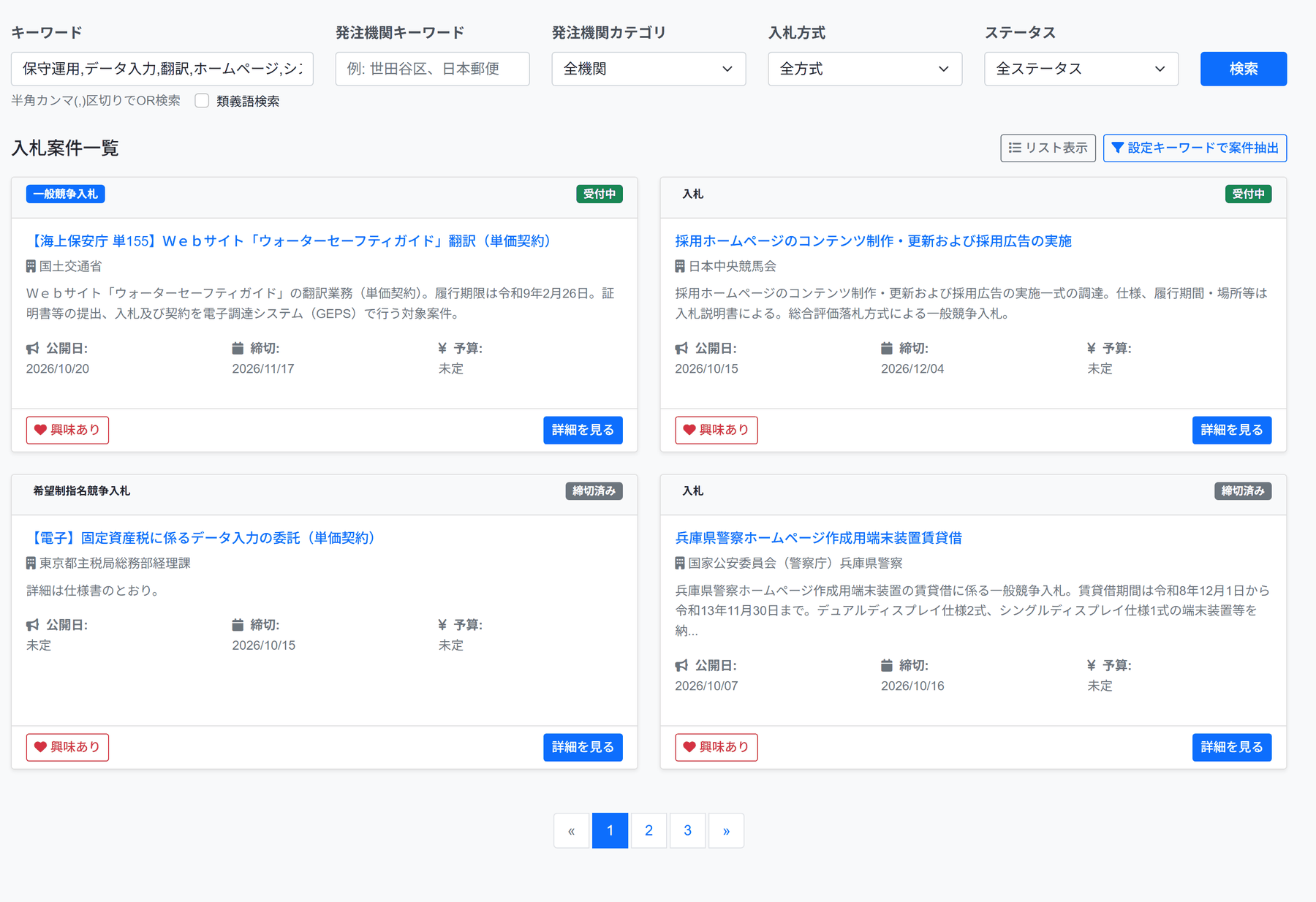Focus the キーワード input field

click(x=162, y=69)
